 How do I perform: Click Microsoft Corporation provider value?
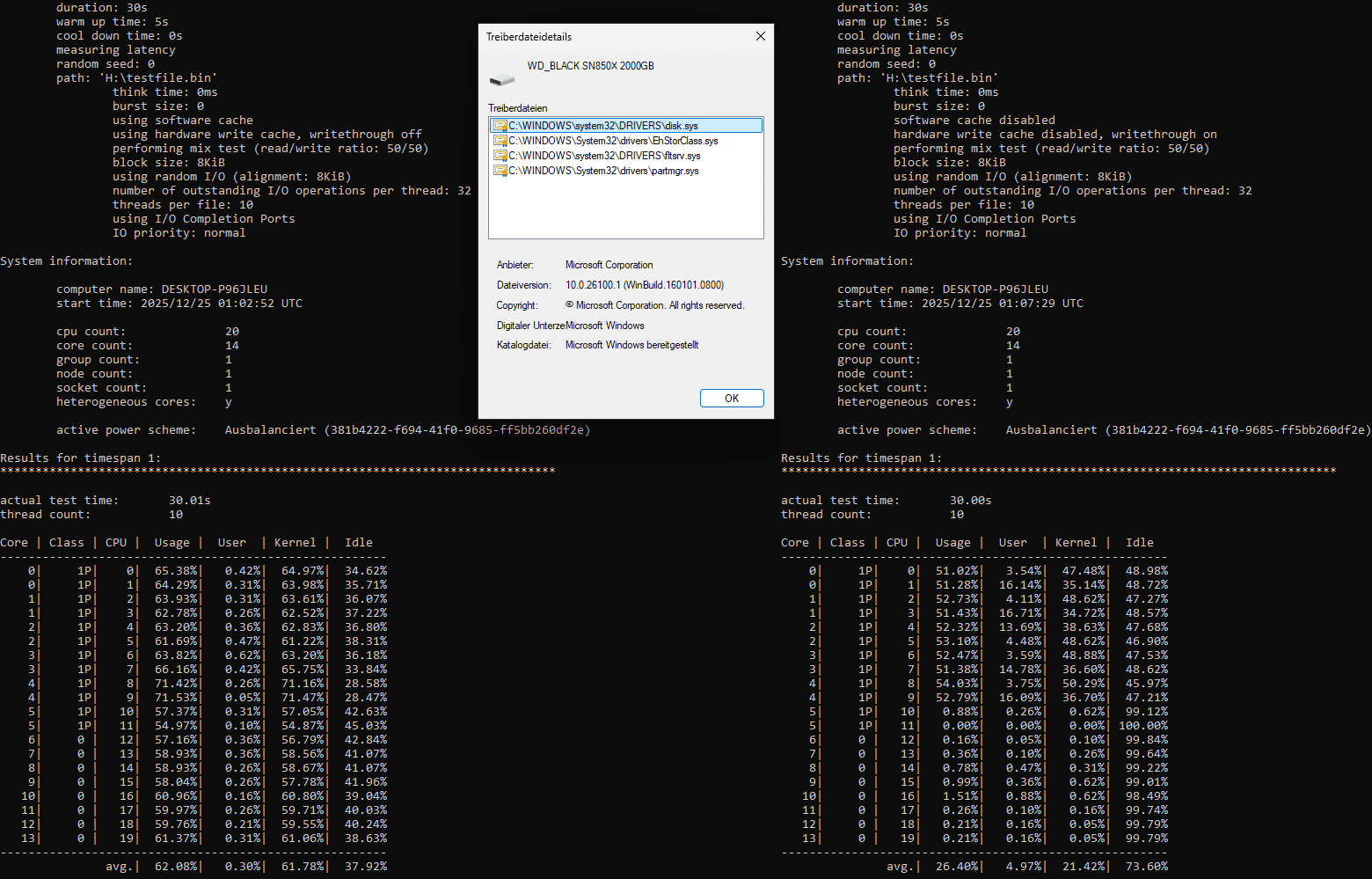tap(609, 265)
